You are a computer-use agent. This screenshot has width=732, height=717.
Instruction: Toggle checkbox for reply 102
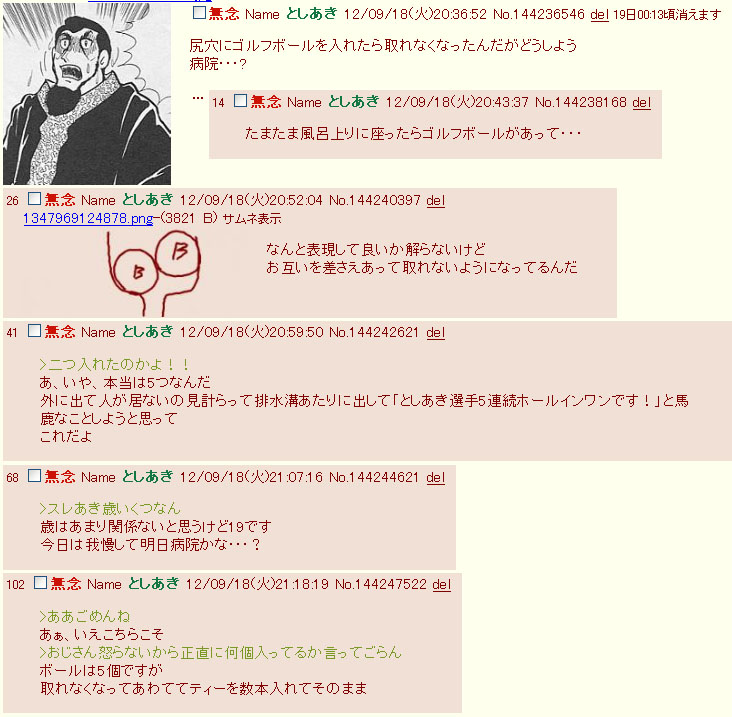point(41,583)
